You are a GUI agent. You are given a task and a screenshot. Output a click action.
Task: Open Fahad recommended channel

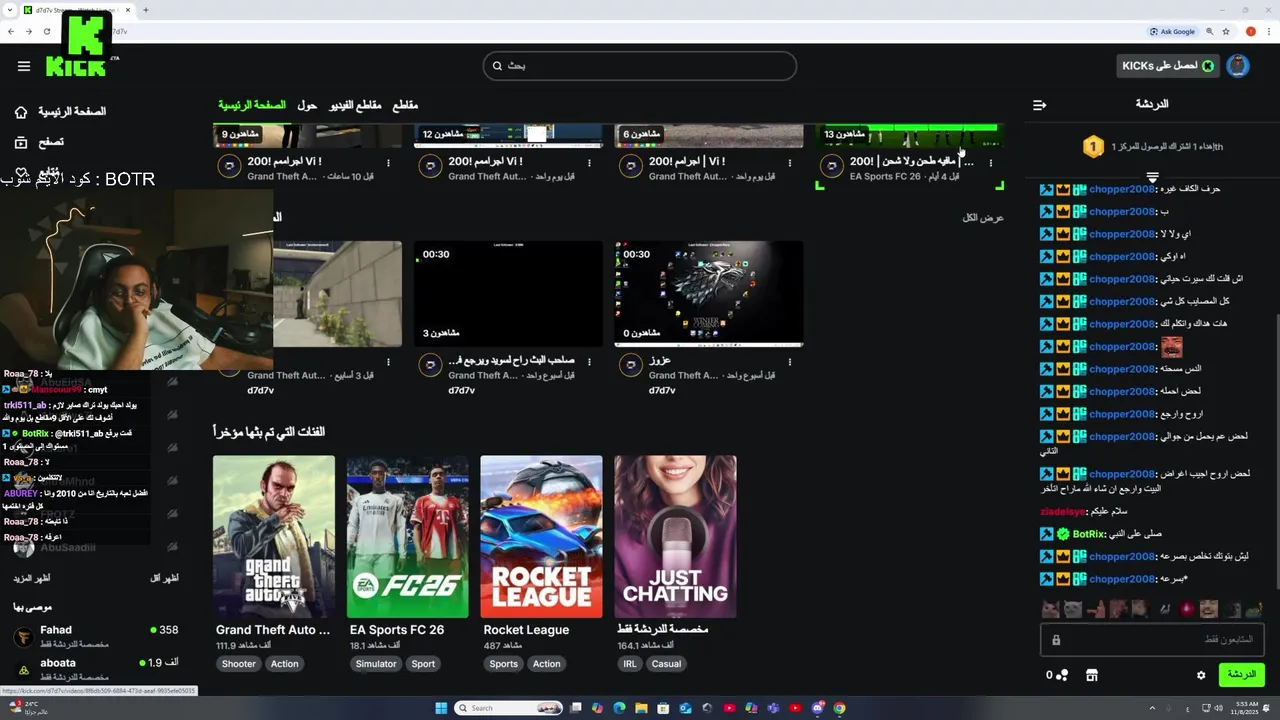pos(96,636)
